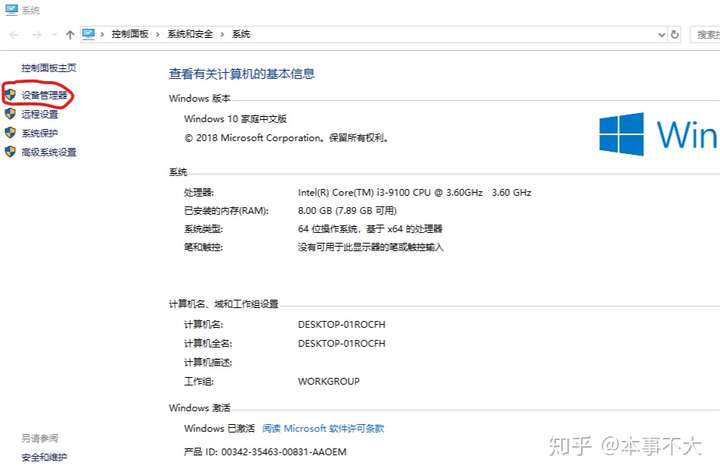
Task: Click the system window icon in title bar
Action: click(11, 10)
